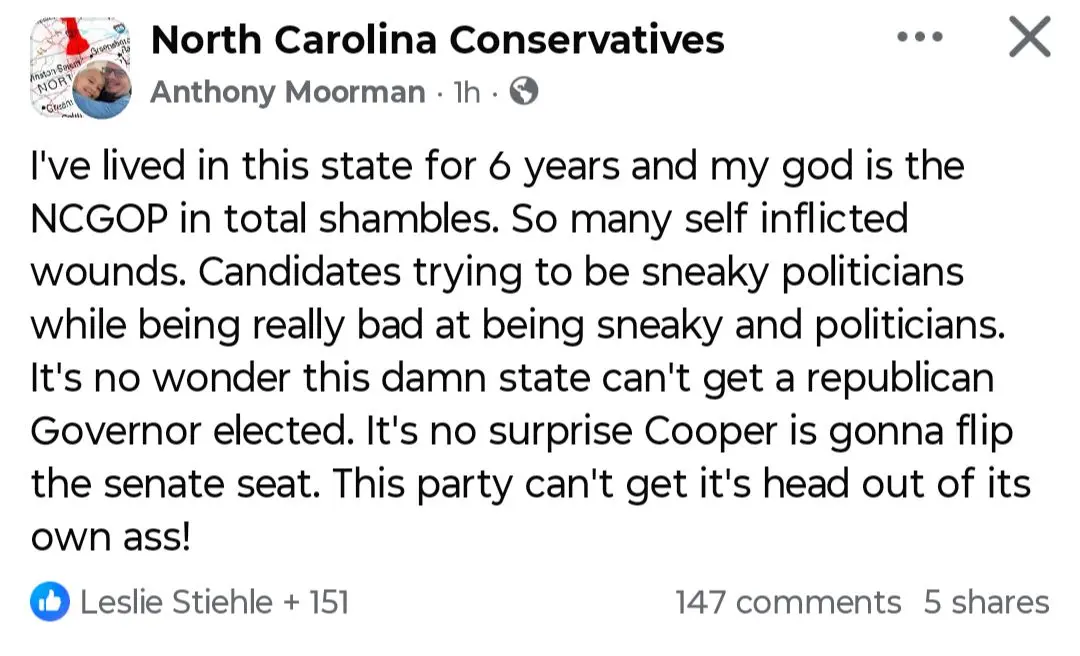
Task: Click the Leslie Stiehle reactor name
Action: [176, 602]
